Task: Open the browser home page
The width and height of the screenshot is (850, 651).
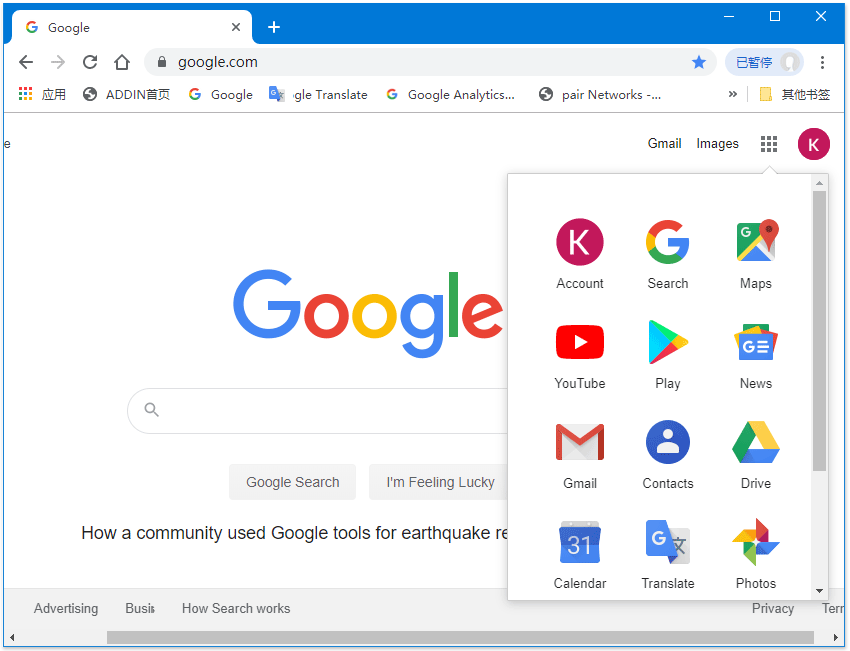Action: [x=122, y=62]
